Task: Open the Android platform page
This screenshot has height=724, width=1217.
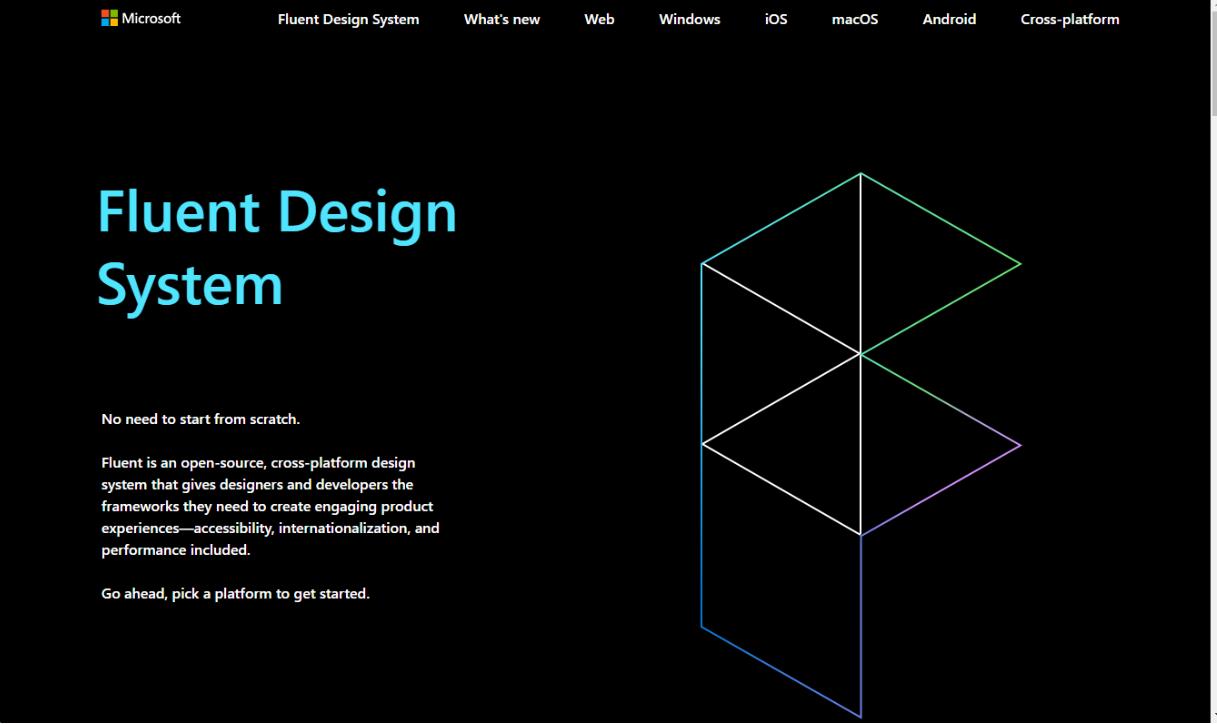Action: point(949,19)
